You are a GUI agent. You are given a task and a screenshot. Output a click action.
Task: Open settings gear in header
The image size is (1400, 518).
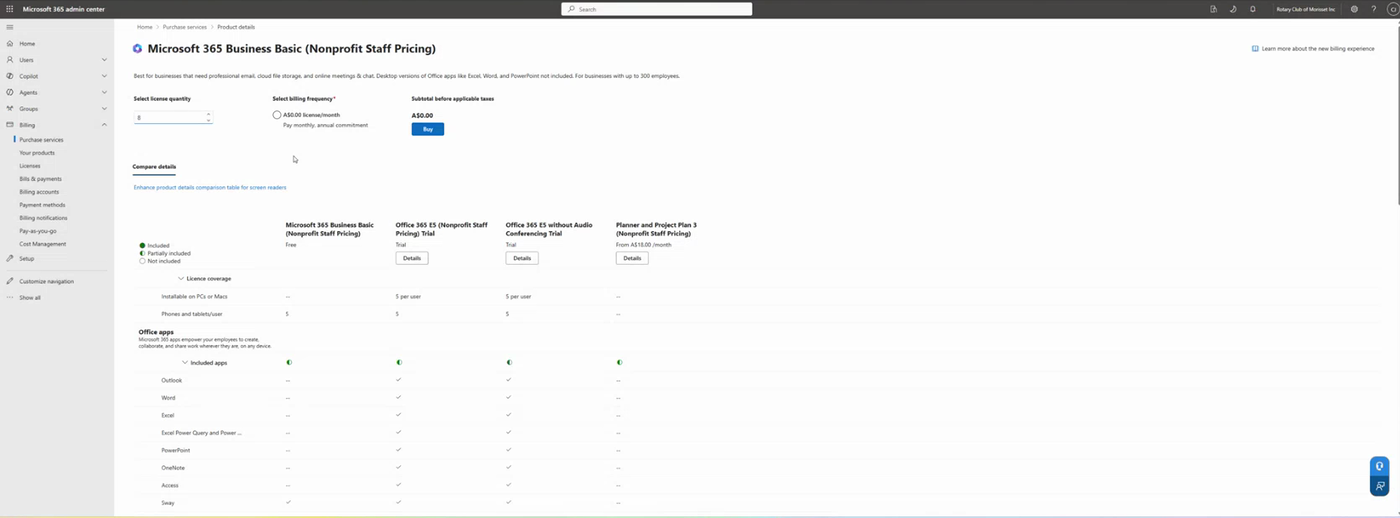1354,9
